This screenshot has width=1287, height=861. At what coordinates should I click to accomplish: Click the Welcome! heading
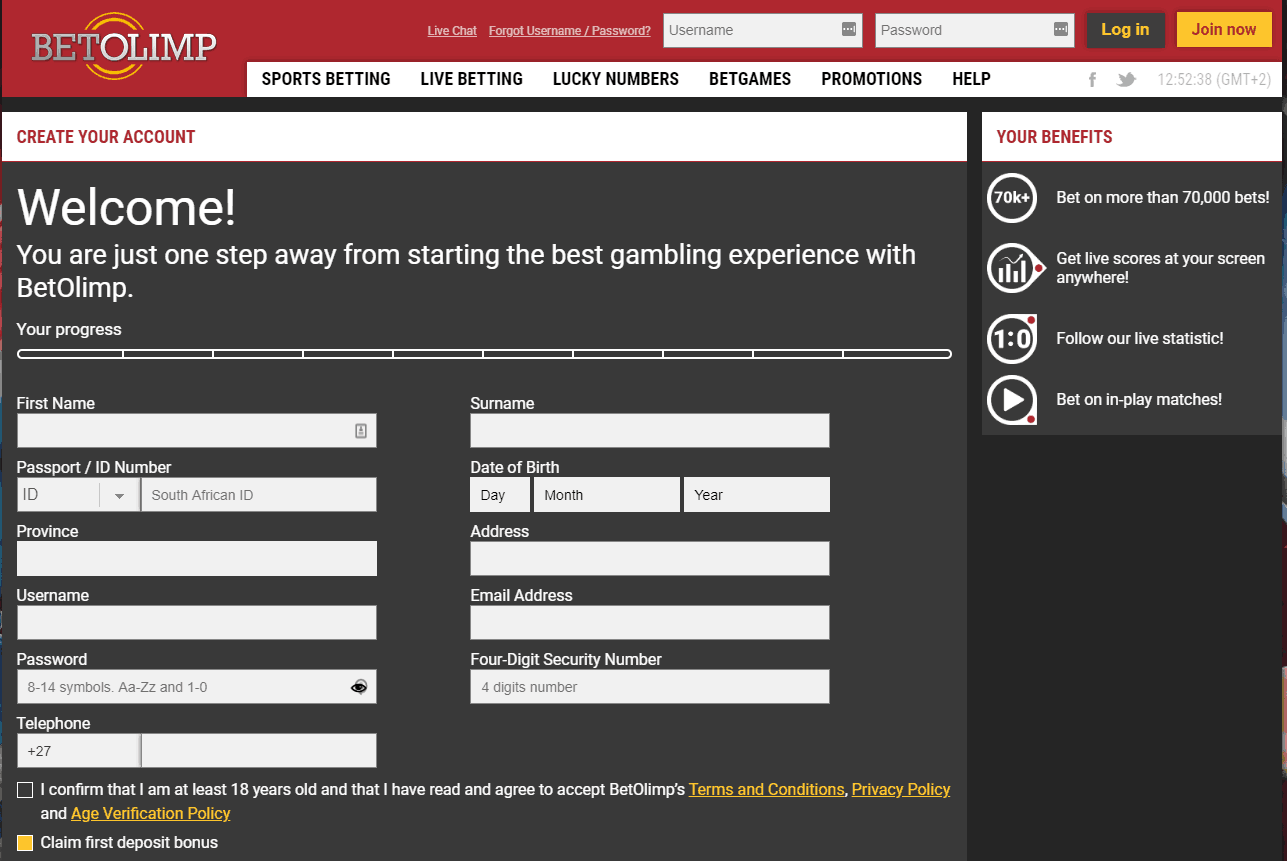click(127, 207)
